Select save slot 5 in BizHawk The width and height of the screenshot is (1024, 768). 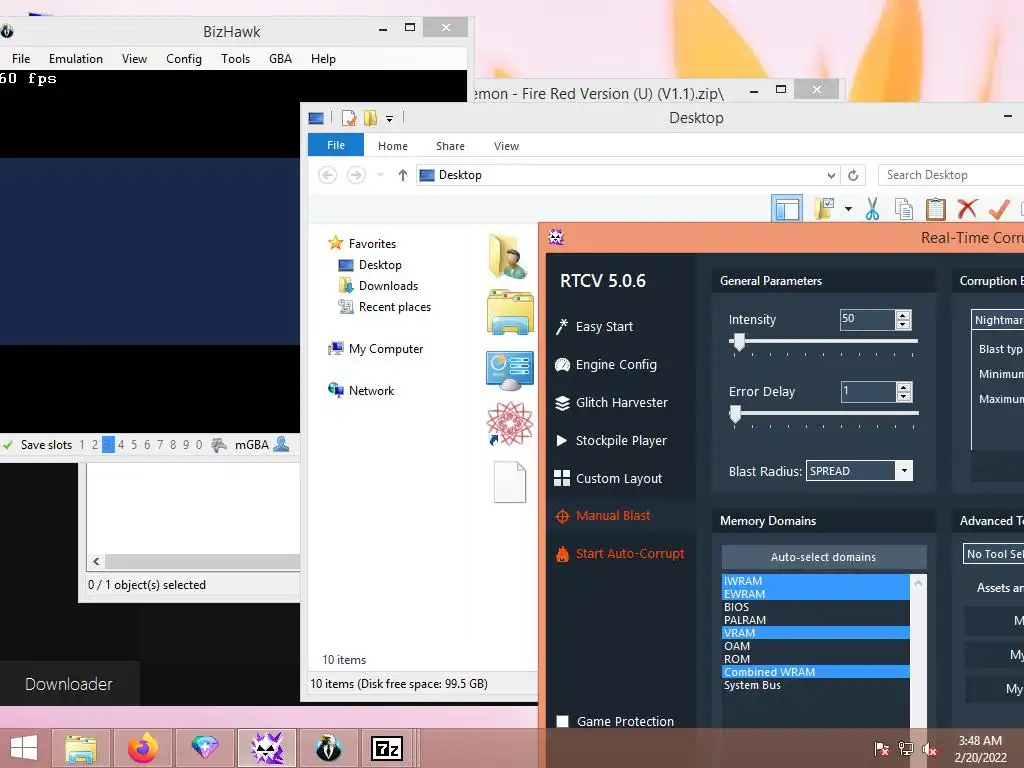pos(134,445)
